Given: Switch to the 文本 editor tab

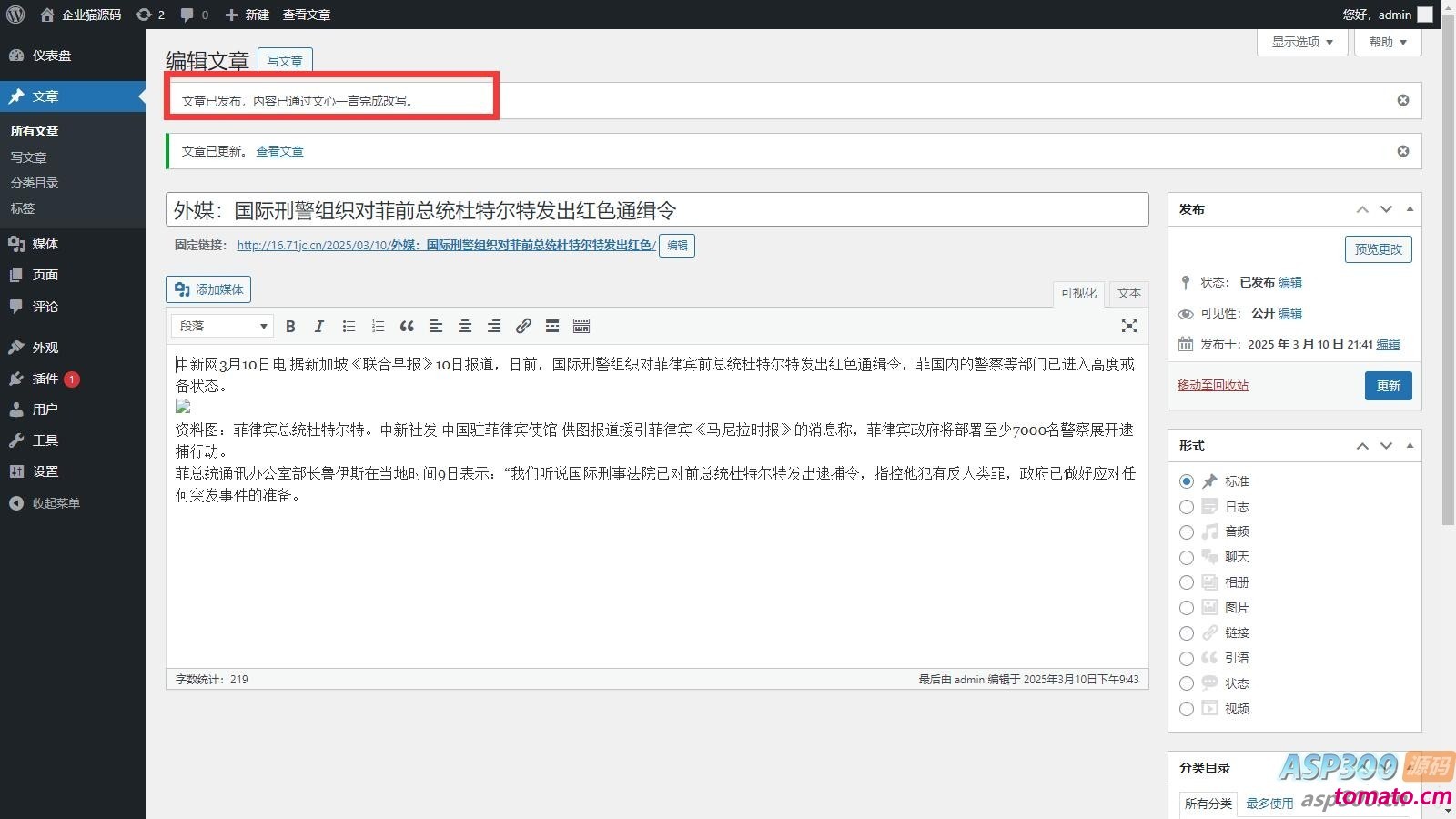Looking at the screenshot, I should point(1128,293).
